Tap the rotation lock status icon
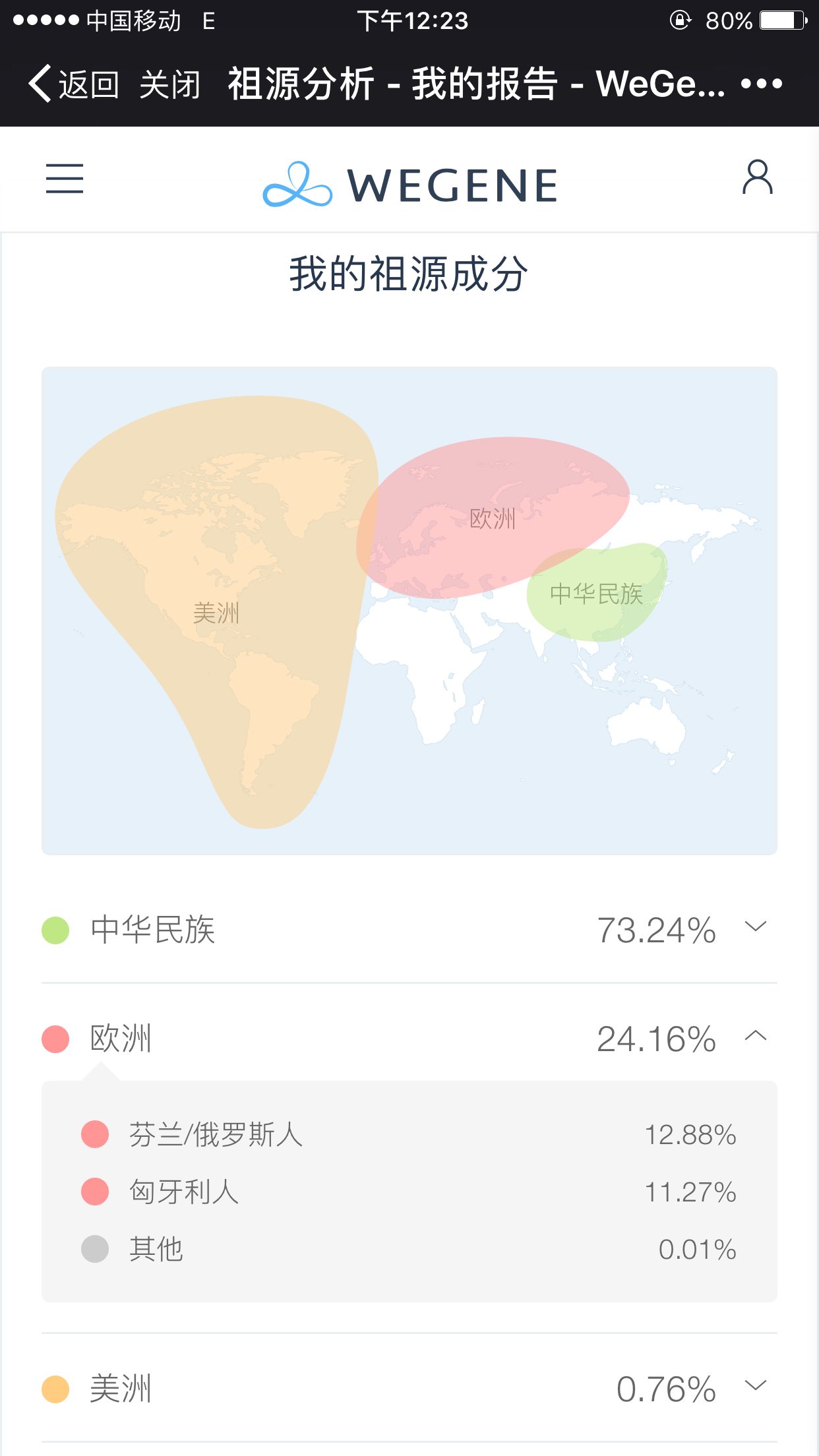819x1456 pixels. click(680, 21)
